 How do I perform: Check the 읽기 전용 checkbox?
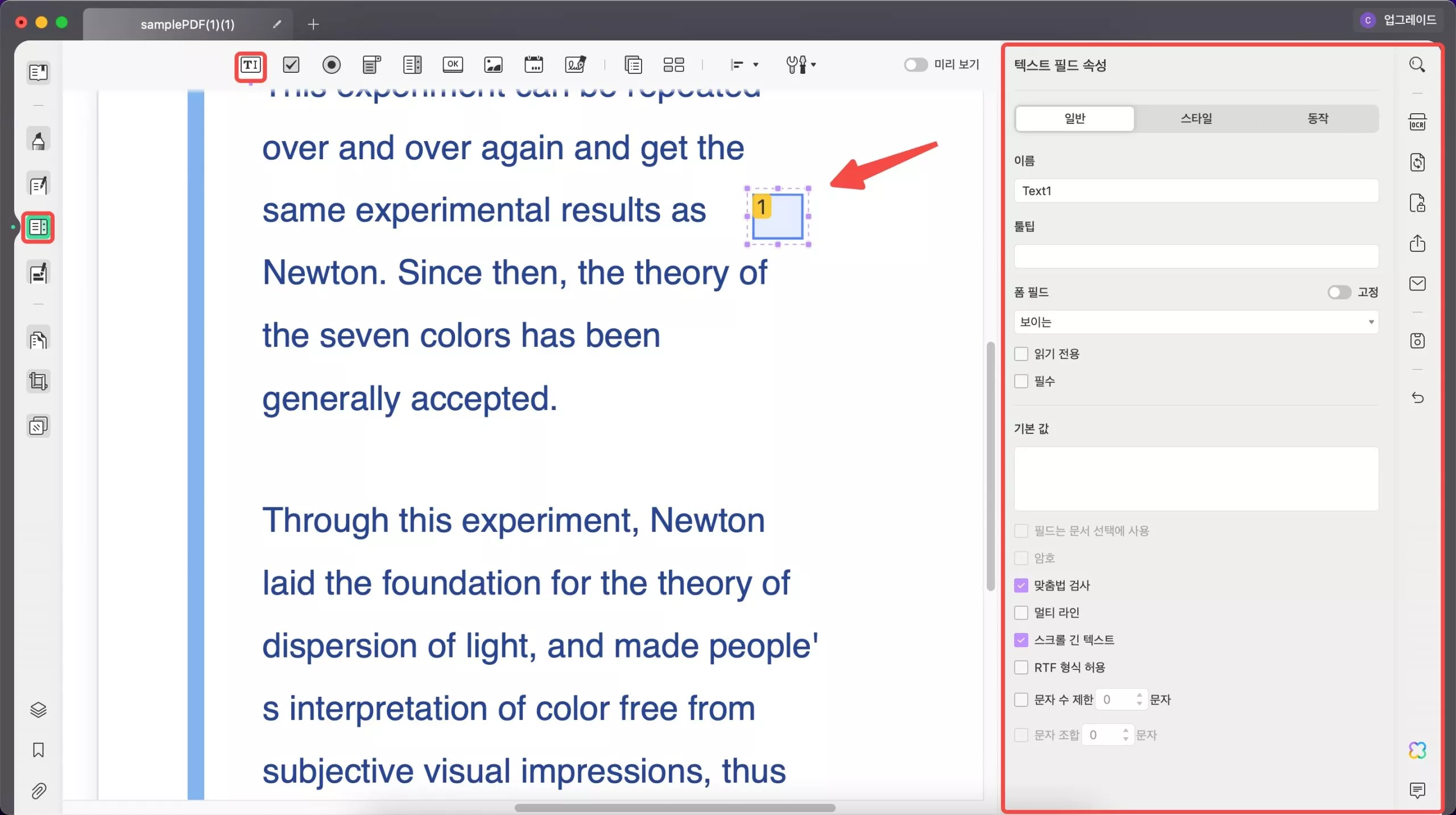coord(1021,354)
